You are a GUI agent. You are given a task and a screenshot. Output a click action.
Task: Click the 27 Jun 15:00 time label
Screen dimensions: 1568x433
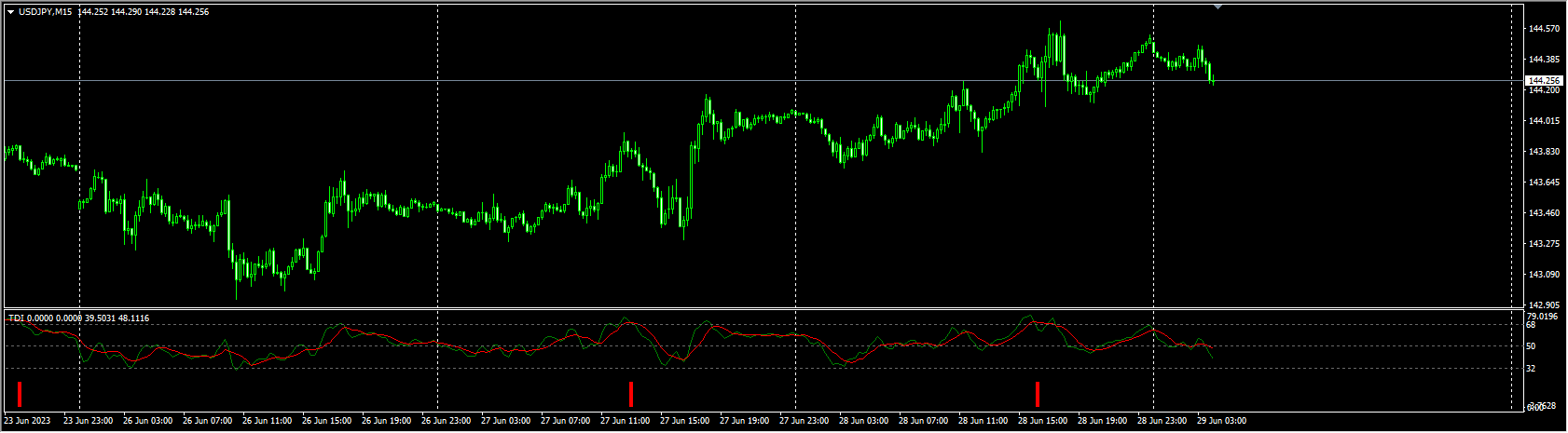(684, 421)
